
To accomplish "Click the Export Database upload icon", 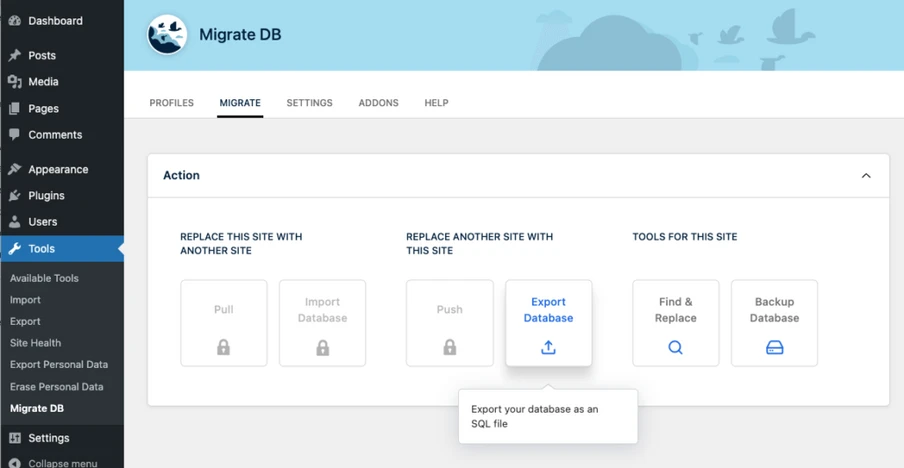I will pyautogui.click(x=548, y=347).
